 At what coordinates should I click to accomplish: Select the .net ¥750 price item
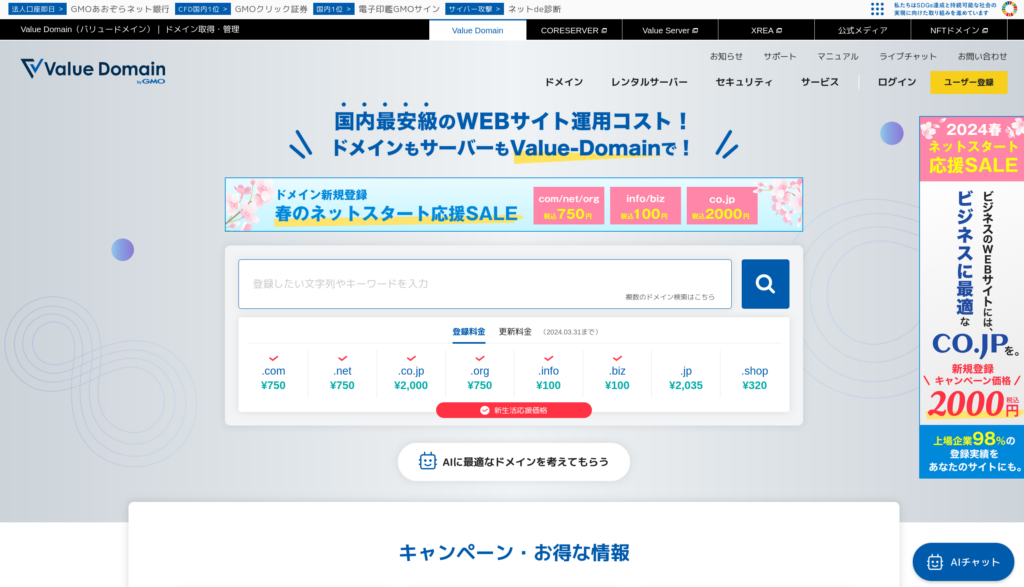342,374
